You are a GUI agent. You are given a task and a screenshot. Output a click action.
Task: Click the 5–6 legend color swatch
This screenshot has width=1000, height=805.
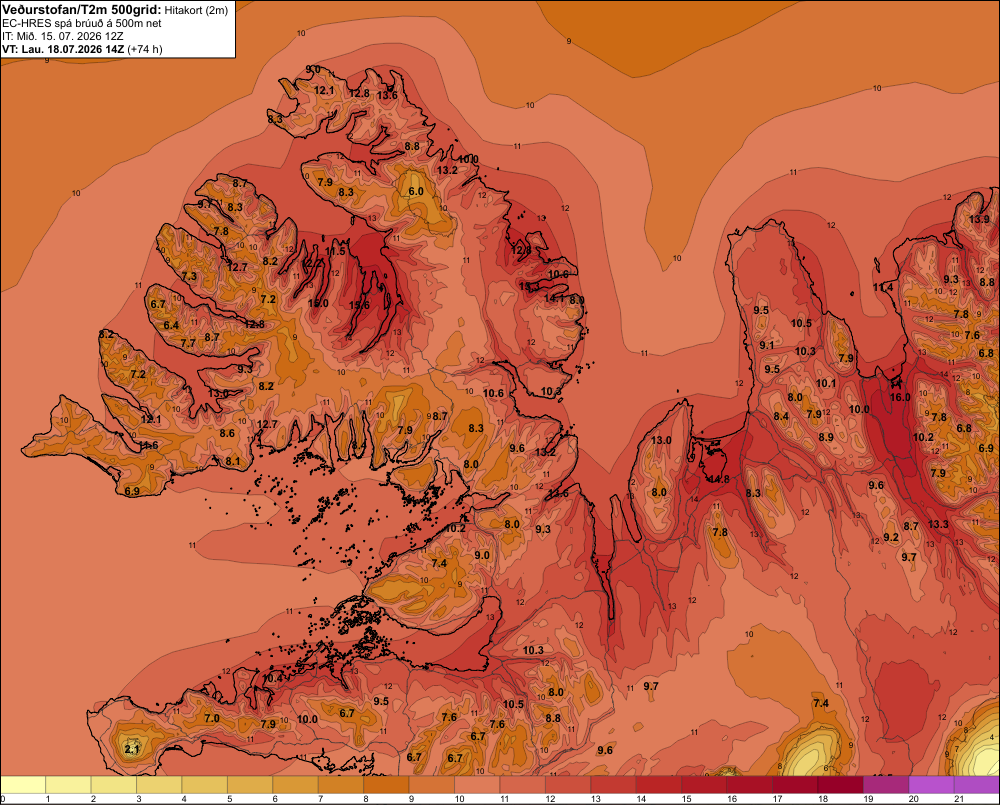pyautogui.click(x=250, y=785)
